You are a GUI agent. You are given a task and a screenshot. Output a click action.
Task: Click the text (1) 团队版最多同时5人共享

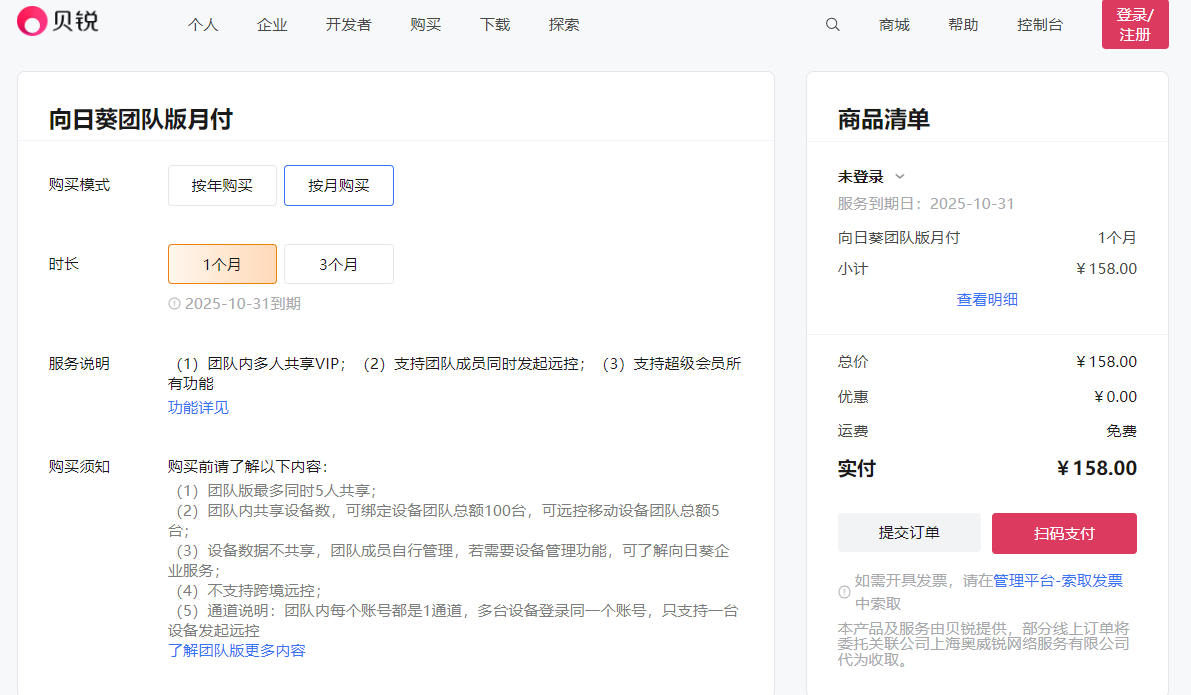(276, 491)
